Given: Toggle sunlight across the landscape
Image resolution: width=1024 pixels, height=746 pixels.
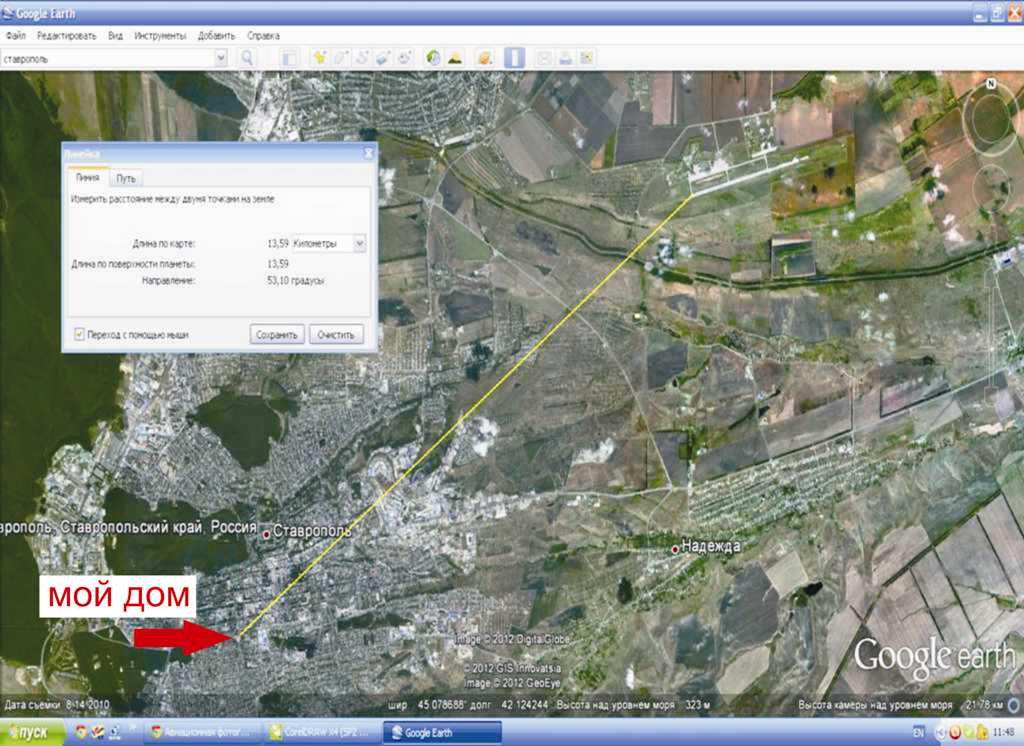Looking at the screenshot, I should coord(455,58).
